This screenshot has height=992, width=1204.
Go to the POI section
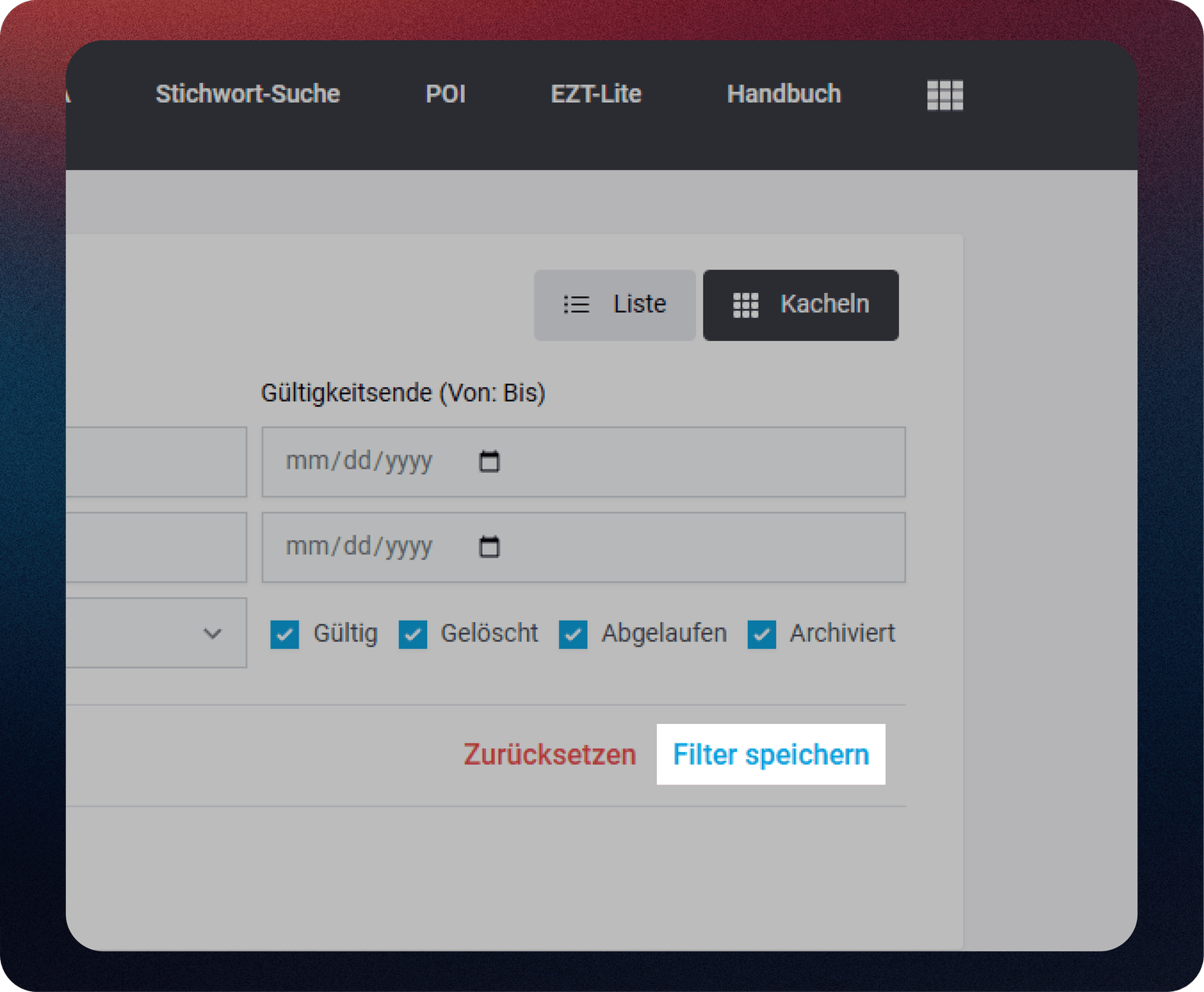coord(445,94)
